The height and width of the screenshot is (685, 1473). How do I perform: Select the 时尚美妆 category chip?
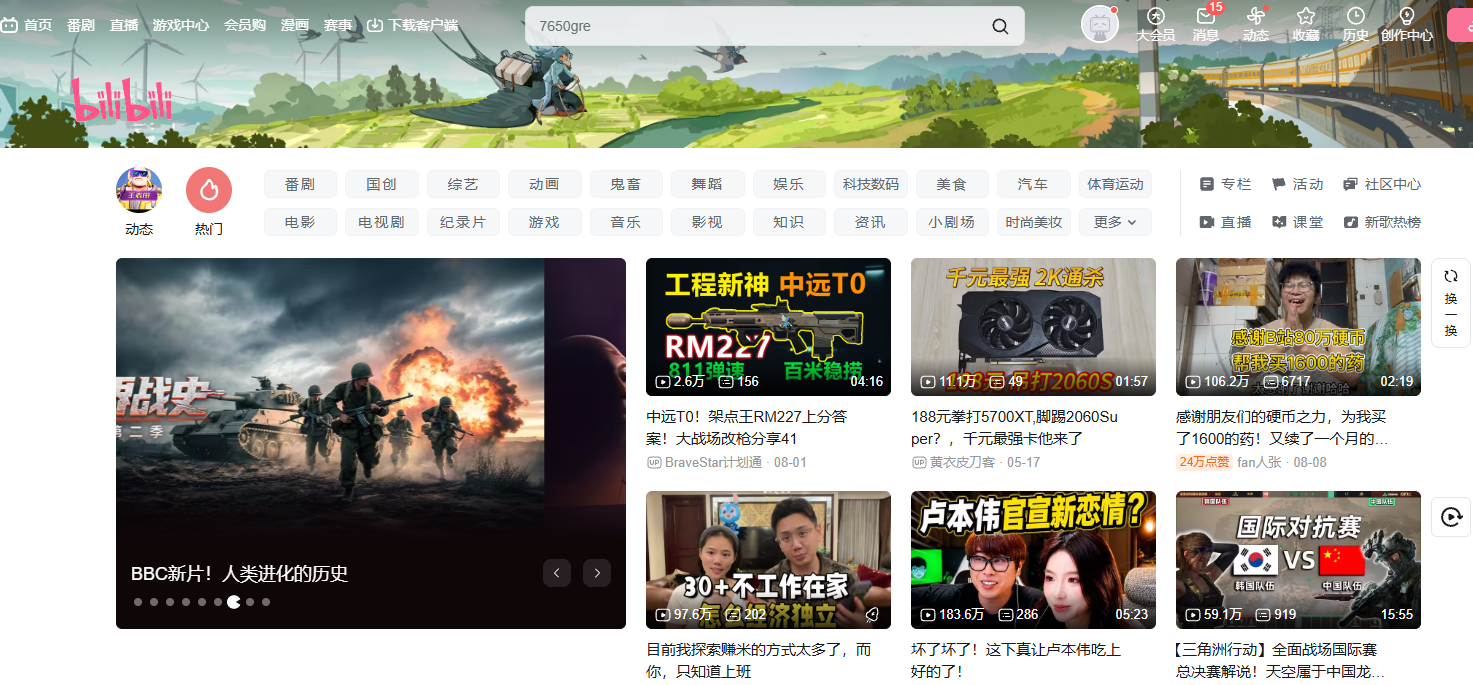click(x=1033, y=222)
